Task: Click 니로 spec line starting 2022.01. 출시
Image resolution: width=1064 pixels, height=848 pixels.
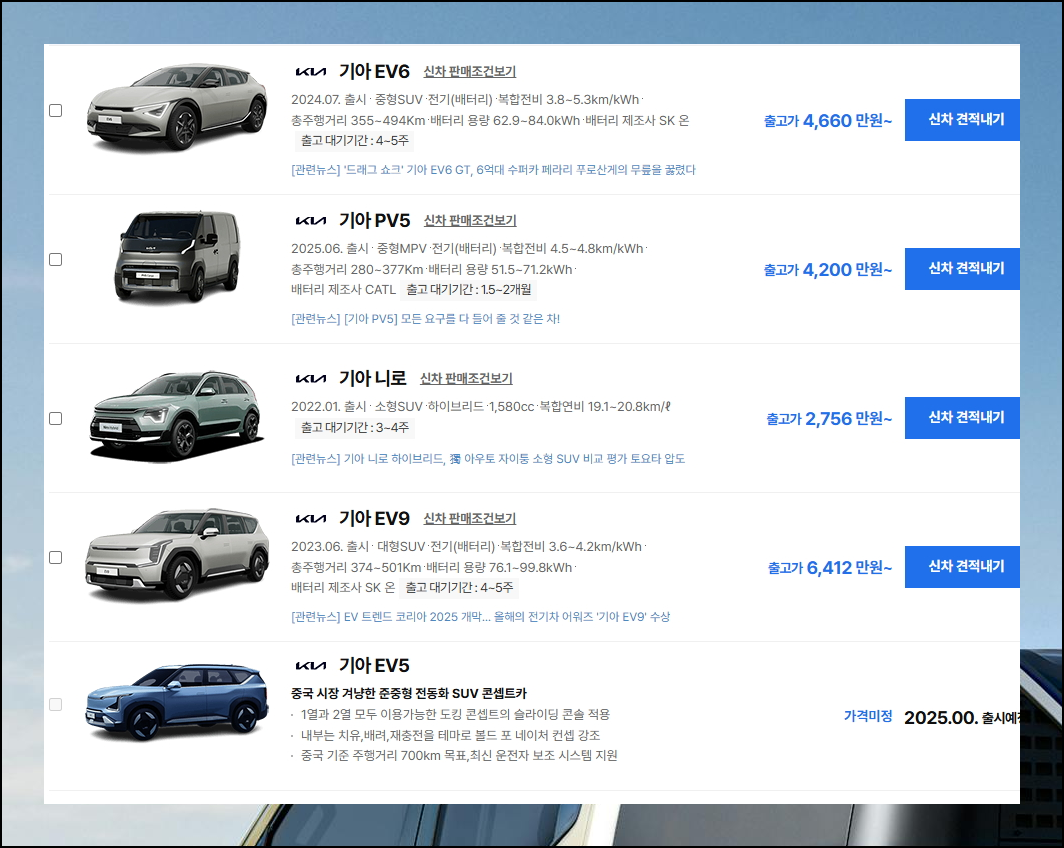Action: 481,406
